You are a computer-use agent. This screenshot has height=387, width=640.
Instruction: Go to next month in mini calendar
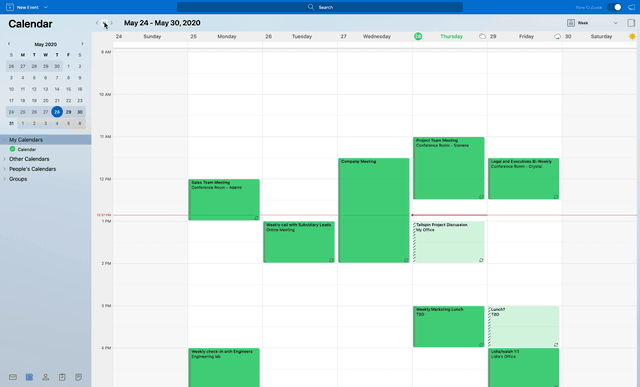[82, 44]
